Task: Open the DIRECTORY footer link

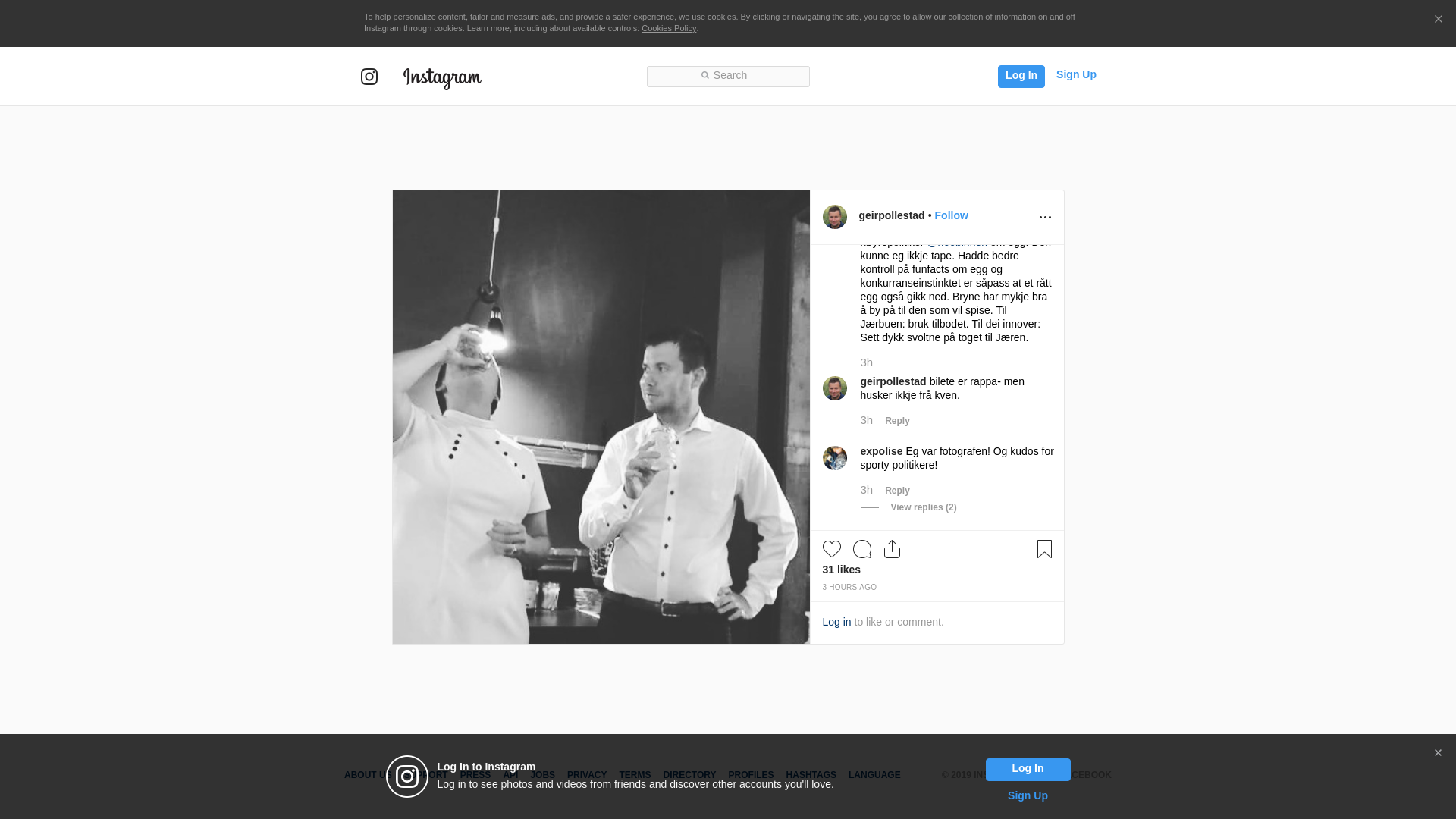Action: [x=689, y=775]
